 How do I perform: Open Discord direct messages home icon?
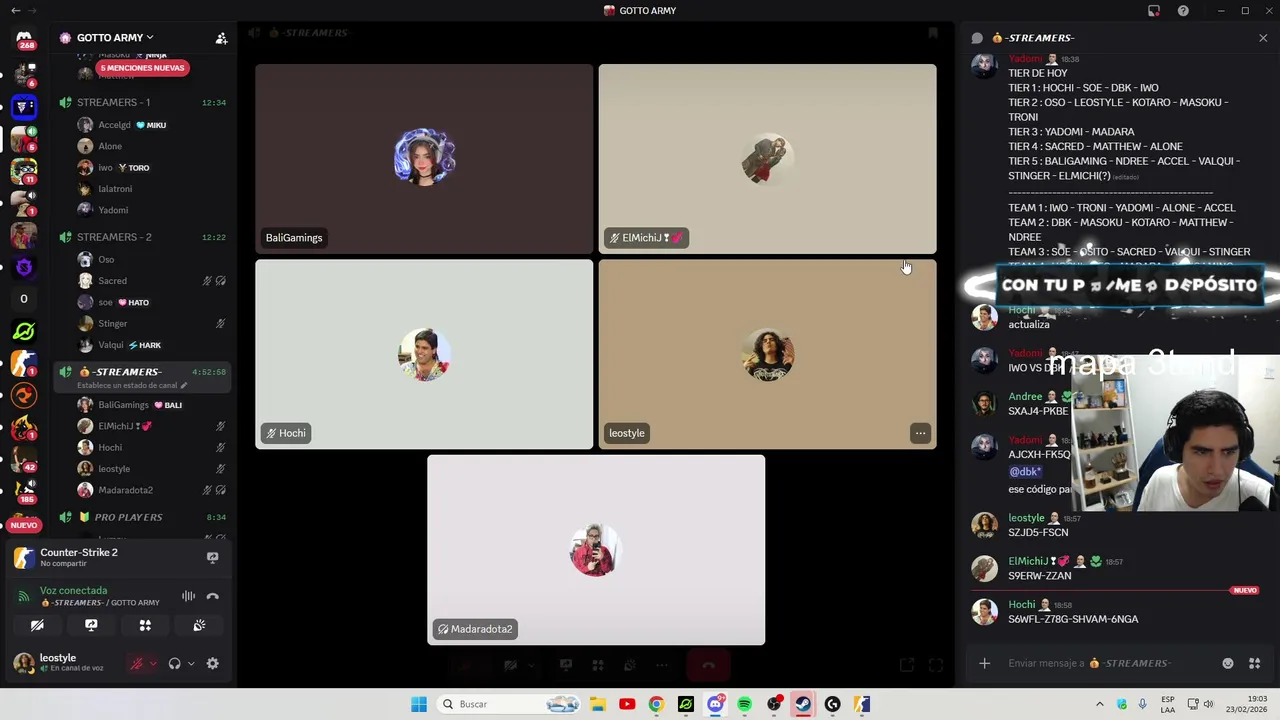(x=24, y=38)
